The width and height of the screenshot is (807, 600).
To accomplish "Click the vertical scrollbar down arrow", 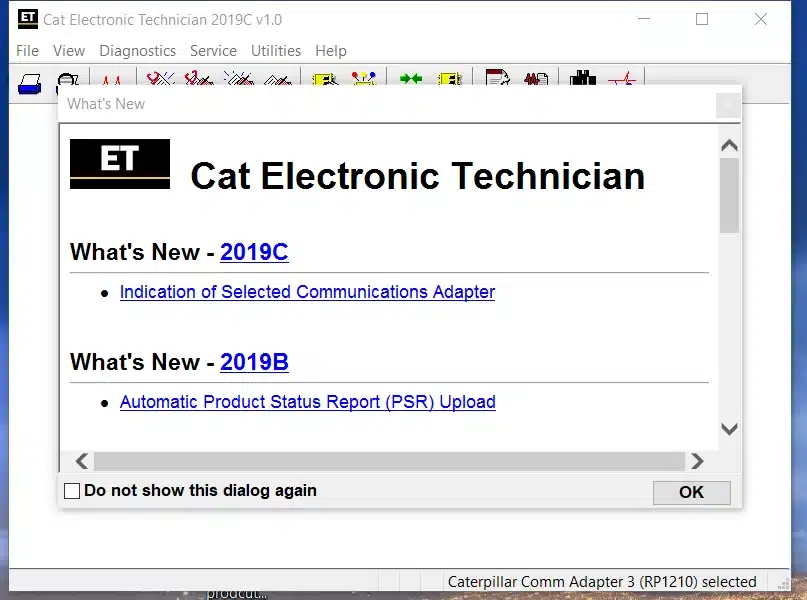I will click(729, 429).
